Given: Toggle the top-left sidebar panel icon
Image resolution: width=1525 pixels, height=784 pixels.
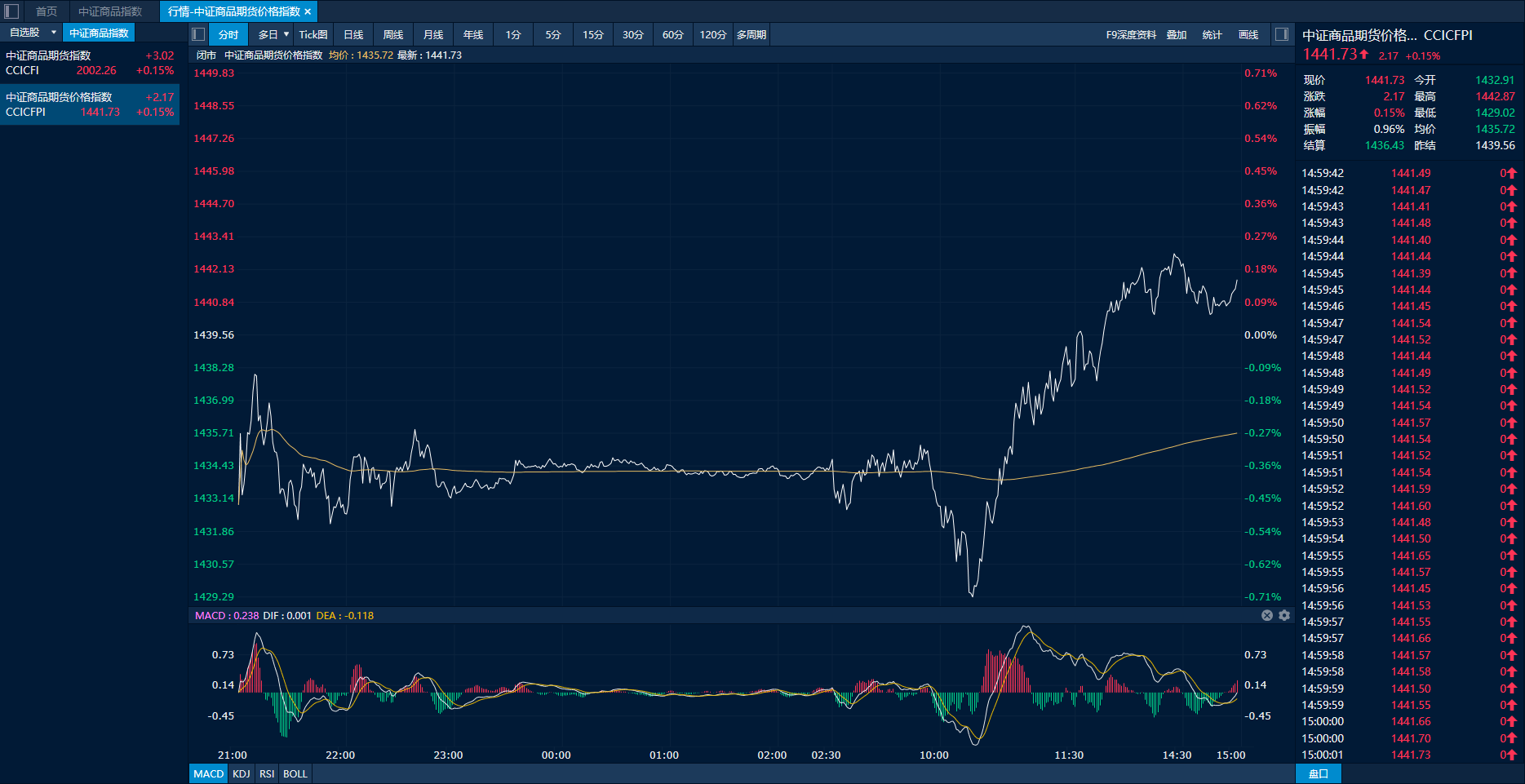Looking at the screenshot, I should [x=11, y=11].
